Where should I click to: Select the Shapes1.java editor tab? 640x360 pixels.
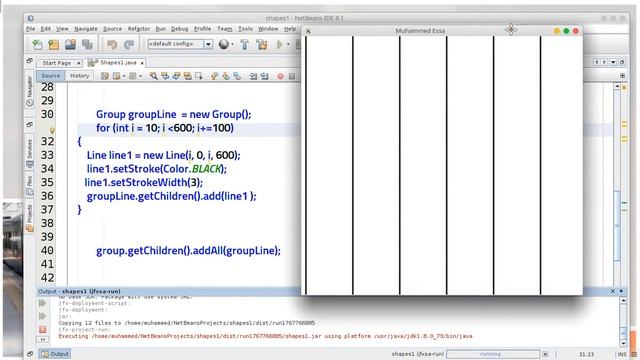click(x=118, y=62)
